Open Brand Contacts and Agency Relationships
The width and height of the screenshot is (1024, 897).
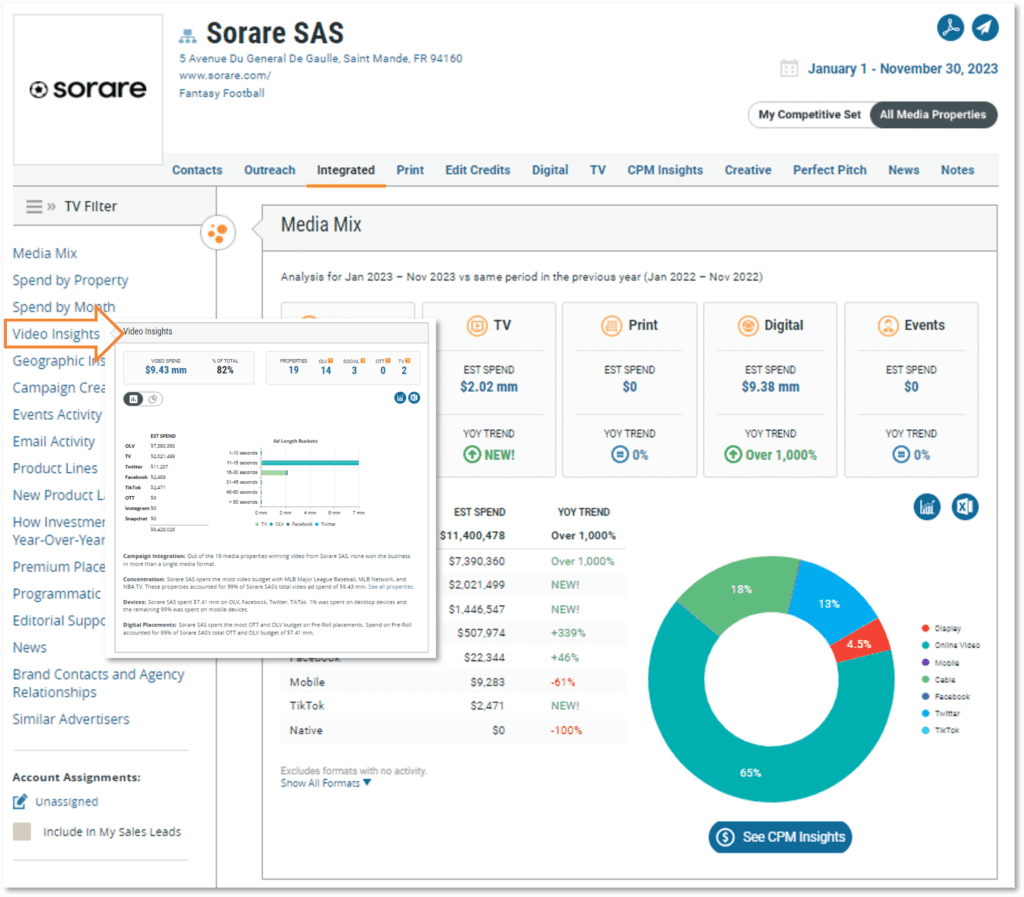click(x=99, y=683)
